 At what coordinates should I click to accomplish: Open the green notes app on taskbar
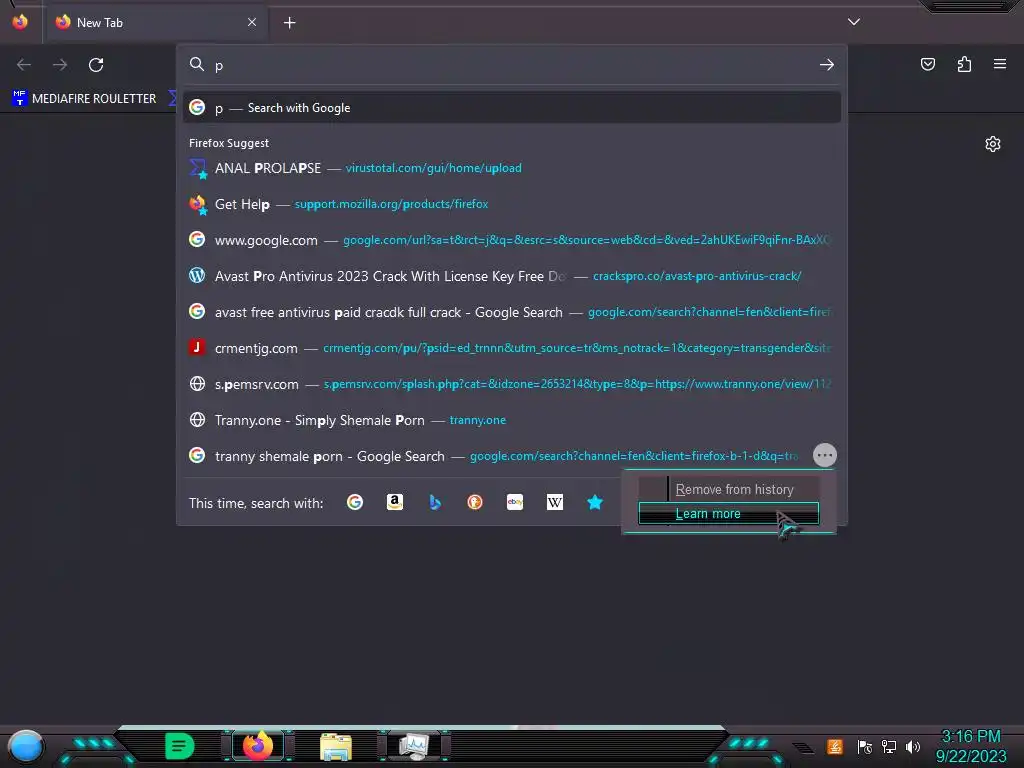(x=179, y=746)
